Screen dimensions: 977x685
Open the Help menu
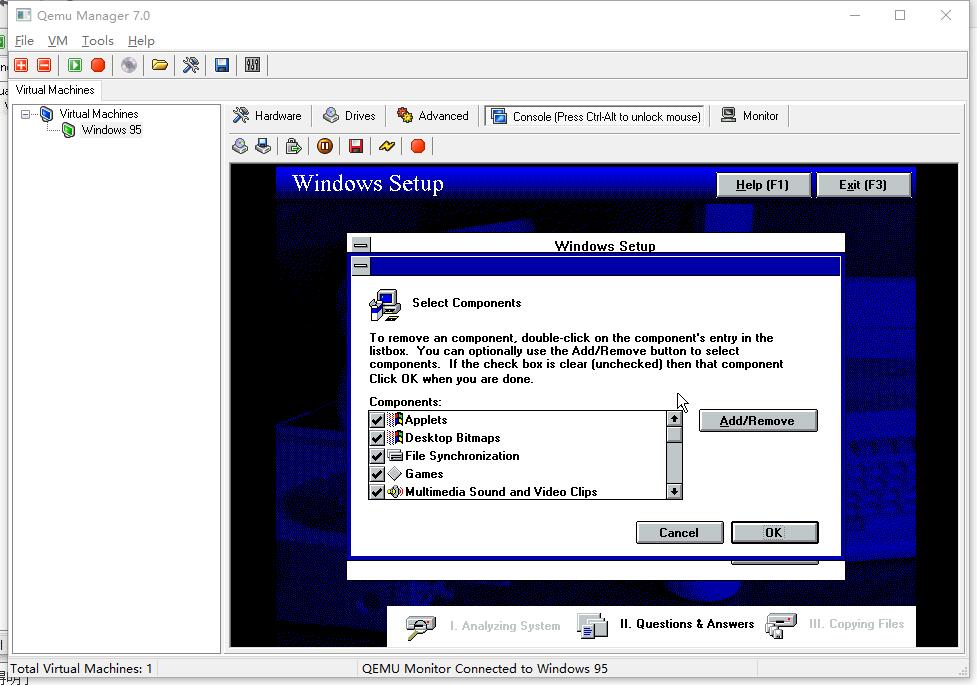point(141,41)
